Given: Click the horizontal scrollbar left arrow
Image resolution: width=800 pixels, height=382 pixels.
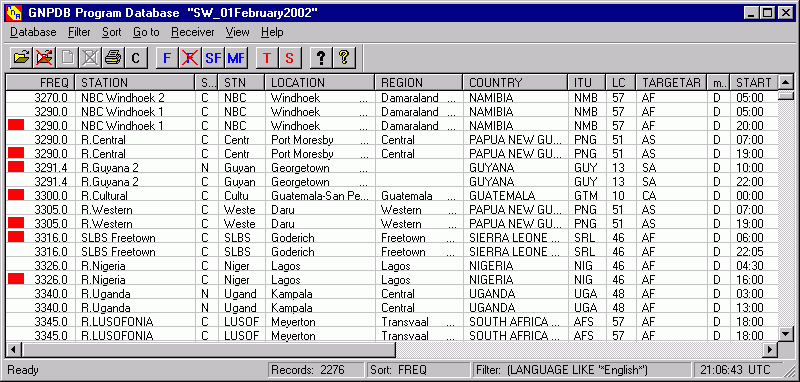Looking at the screenshot, I should (x=14, y=349).
